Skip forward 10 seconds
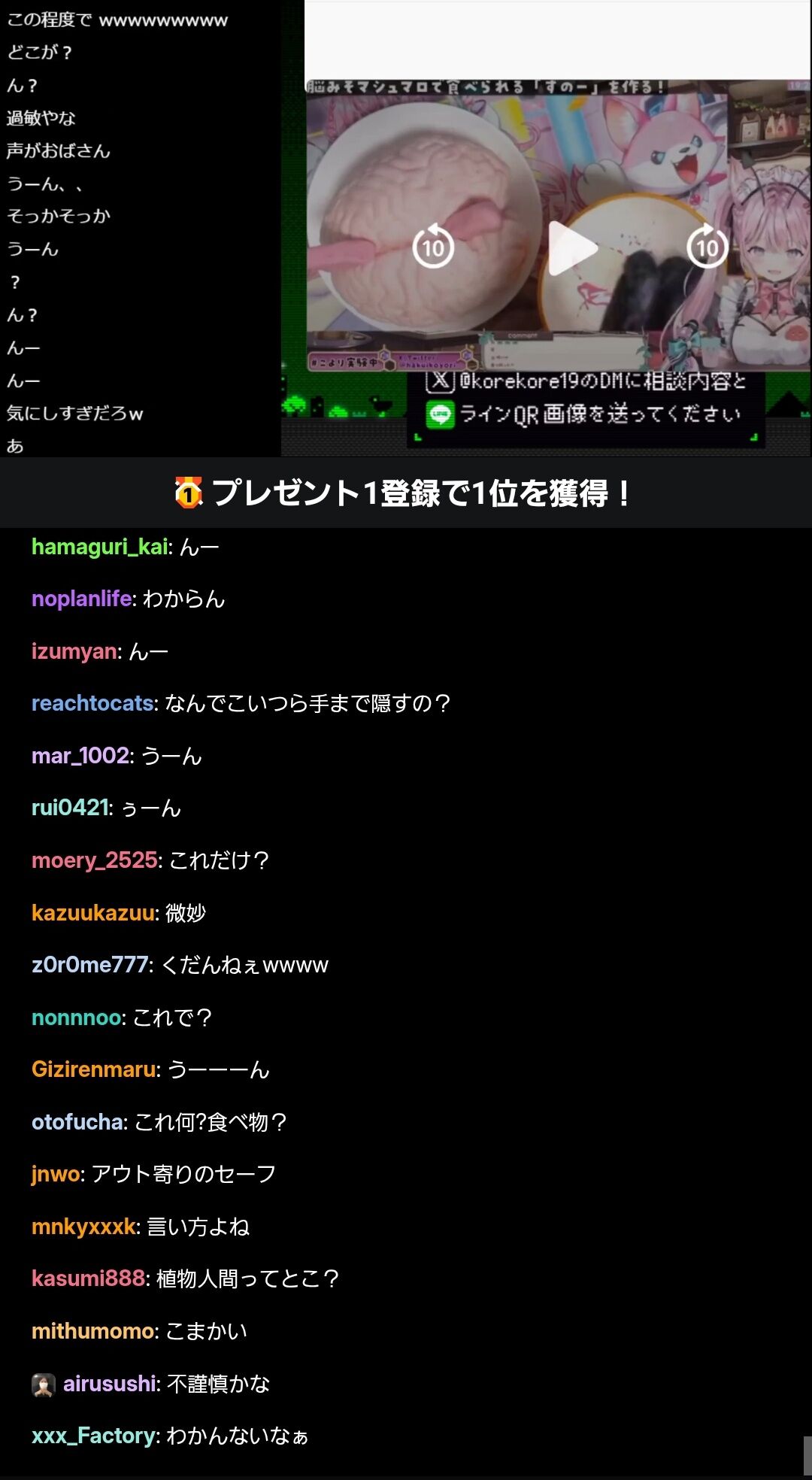The width and height of the screenshot is (812, 1480). (x=707, y=246)
